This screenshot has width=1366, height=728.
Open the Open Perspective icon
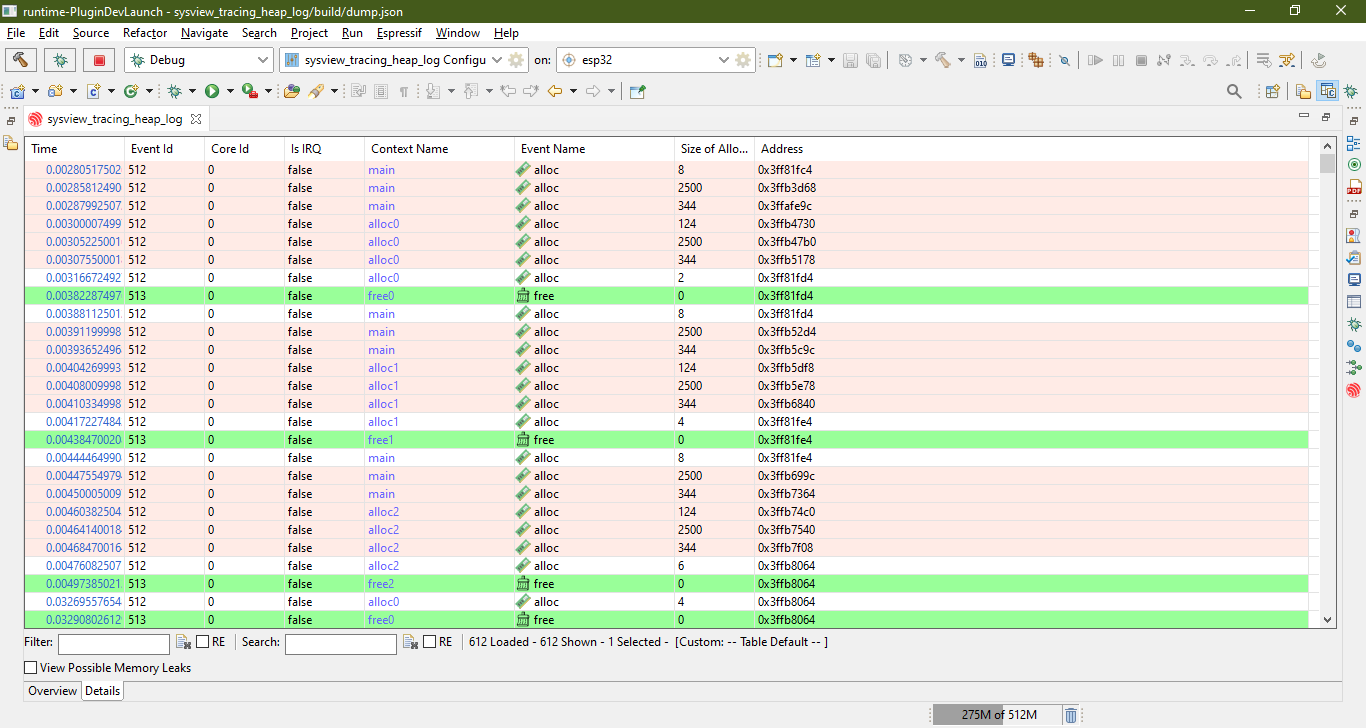point(1272,91)
